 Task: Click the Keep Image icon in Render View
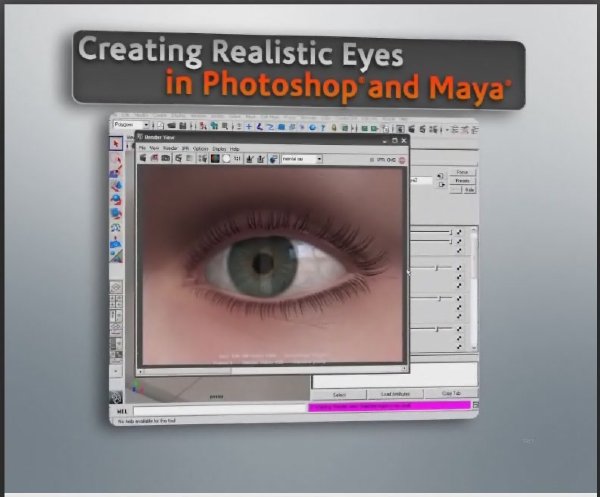click(250, 159)
